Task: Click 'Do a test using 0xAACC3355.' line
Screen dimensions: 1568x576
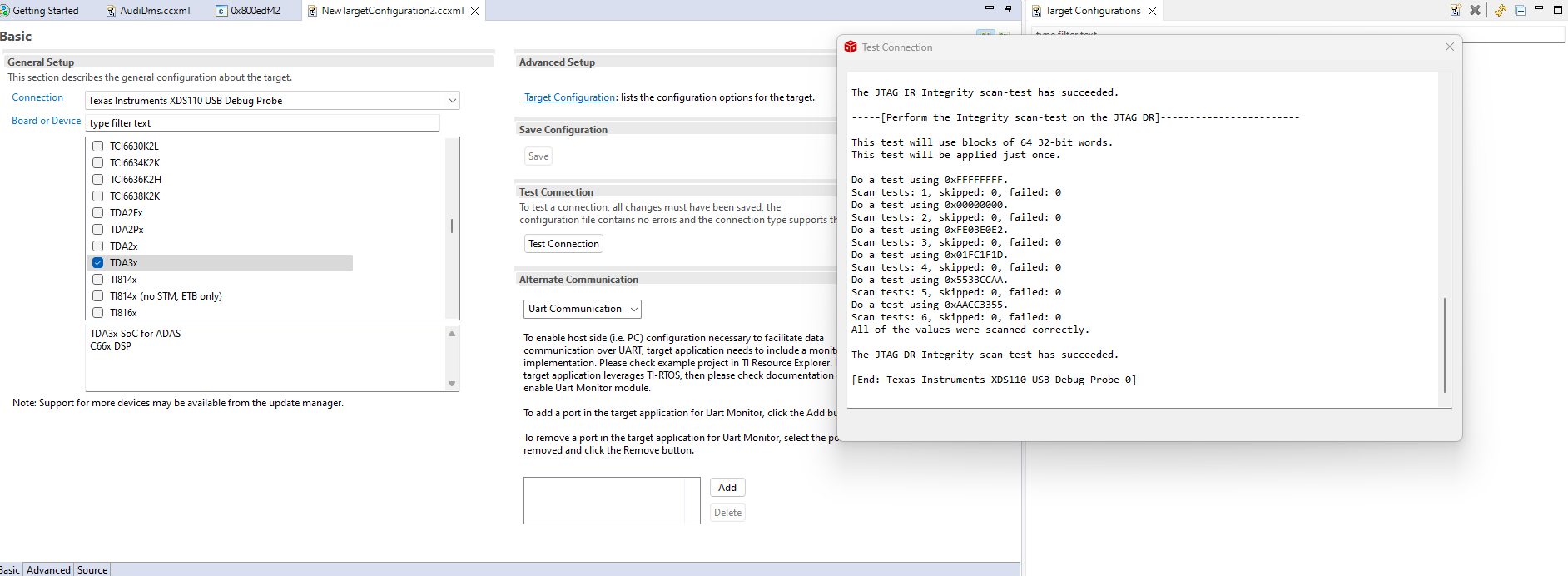Action: pos(929,305)
